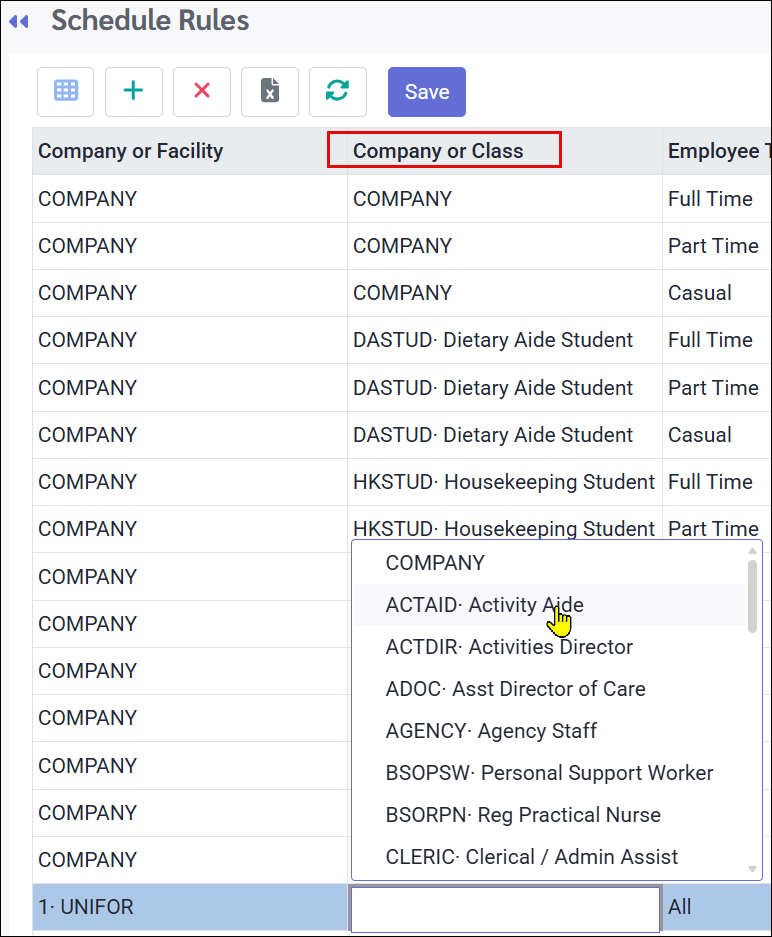Viewport: 772px width, 937px height.
Task: Choose CLERIC· Clerical / Admin Assist
Action: (550, 856)
